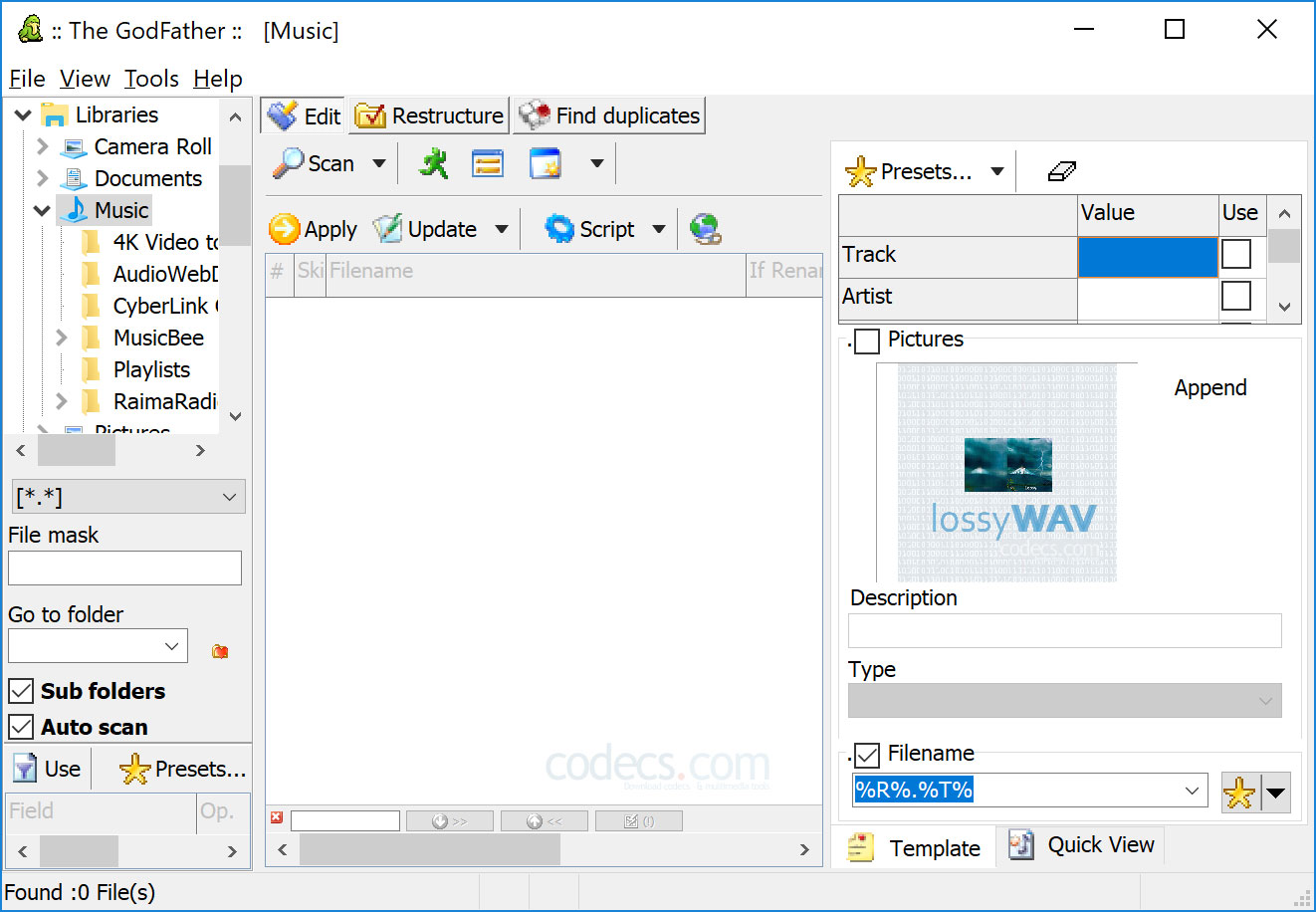This screenshot has width=1316, height=912.
Task: Switch to the Template tab
Action: tap(914, 847)
